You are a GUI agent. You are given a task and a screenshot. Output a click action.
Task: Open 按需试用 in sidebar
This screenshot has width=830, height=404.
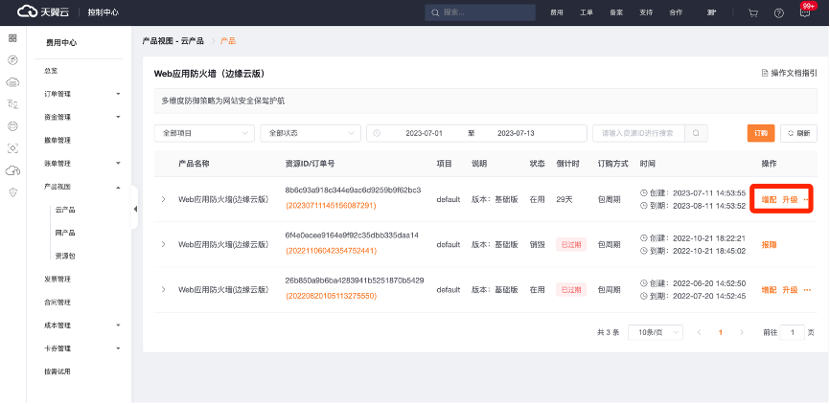tap(58, 372)
